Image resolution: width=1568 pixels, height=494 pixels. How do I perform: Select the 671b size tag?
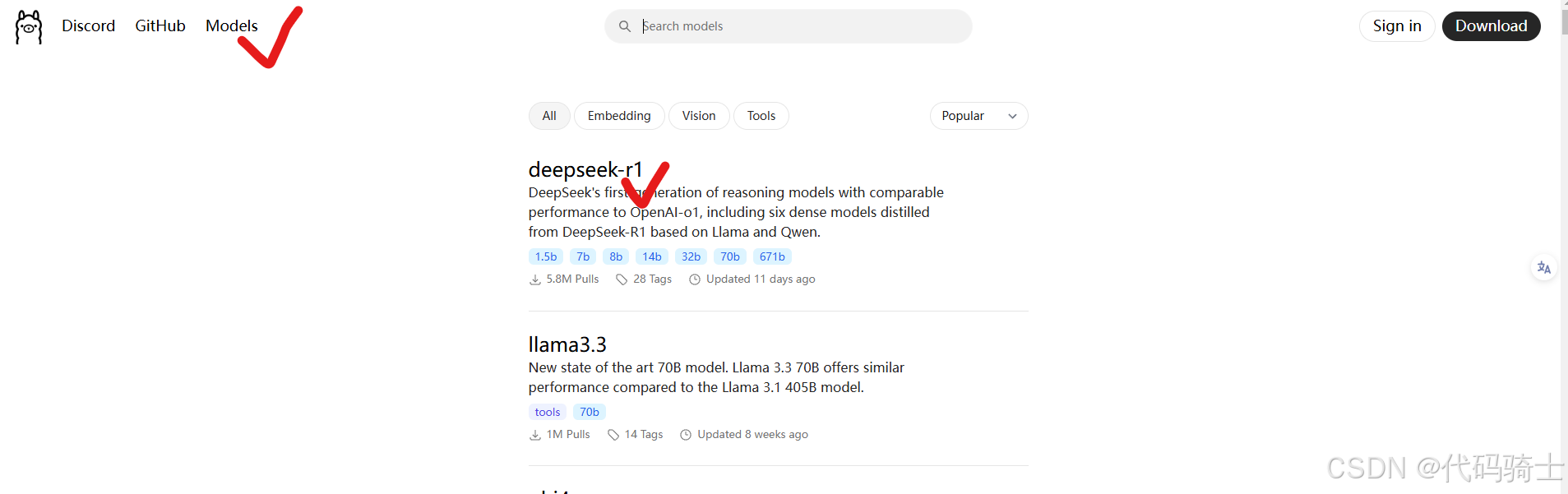coord(772,256)
